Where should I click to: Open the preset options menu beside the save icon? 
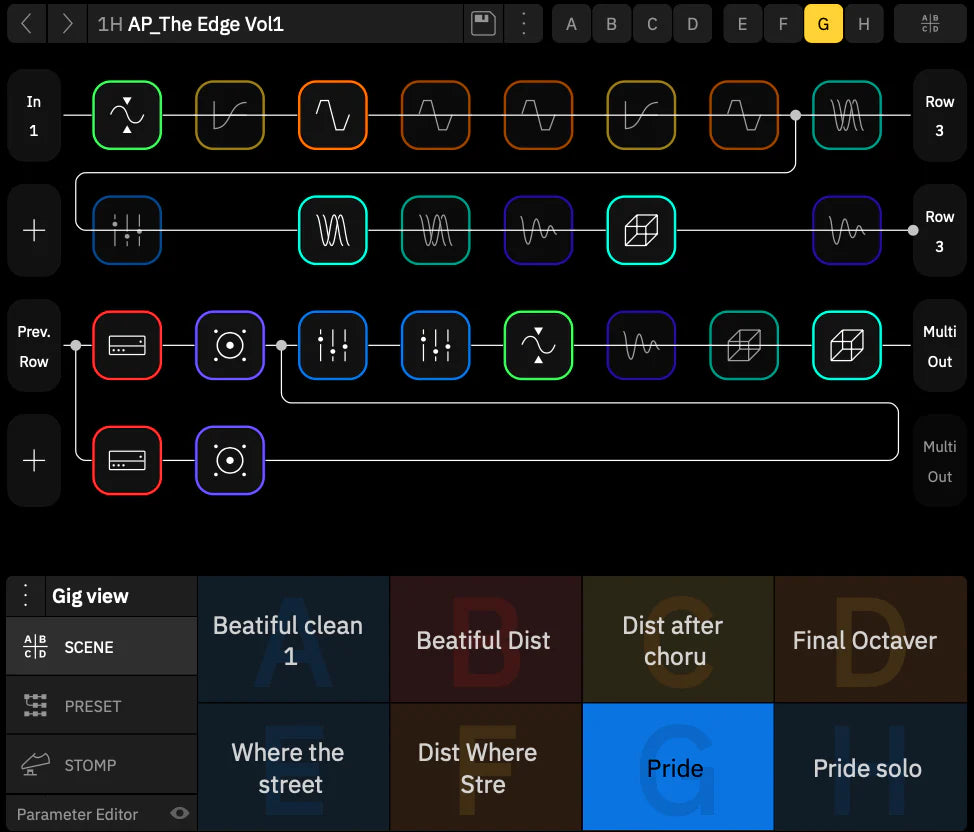pos(523,23)
